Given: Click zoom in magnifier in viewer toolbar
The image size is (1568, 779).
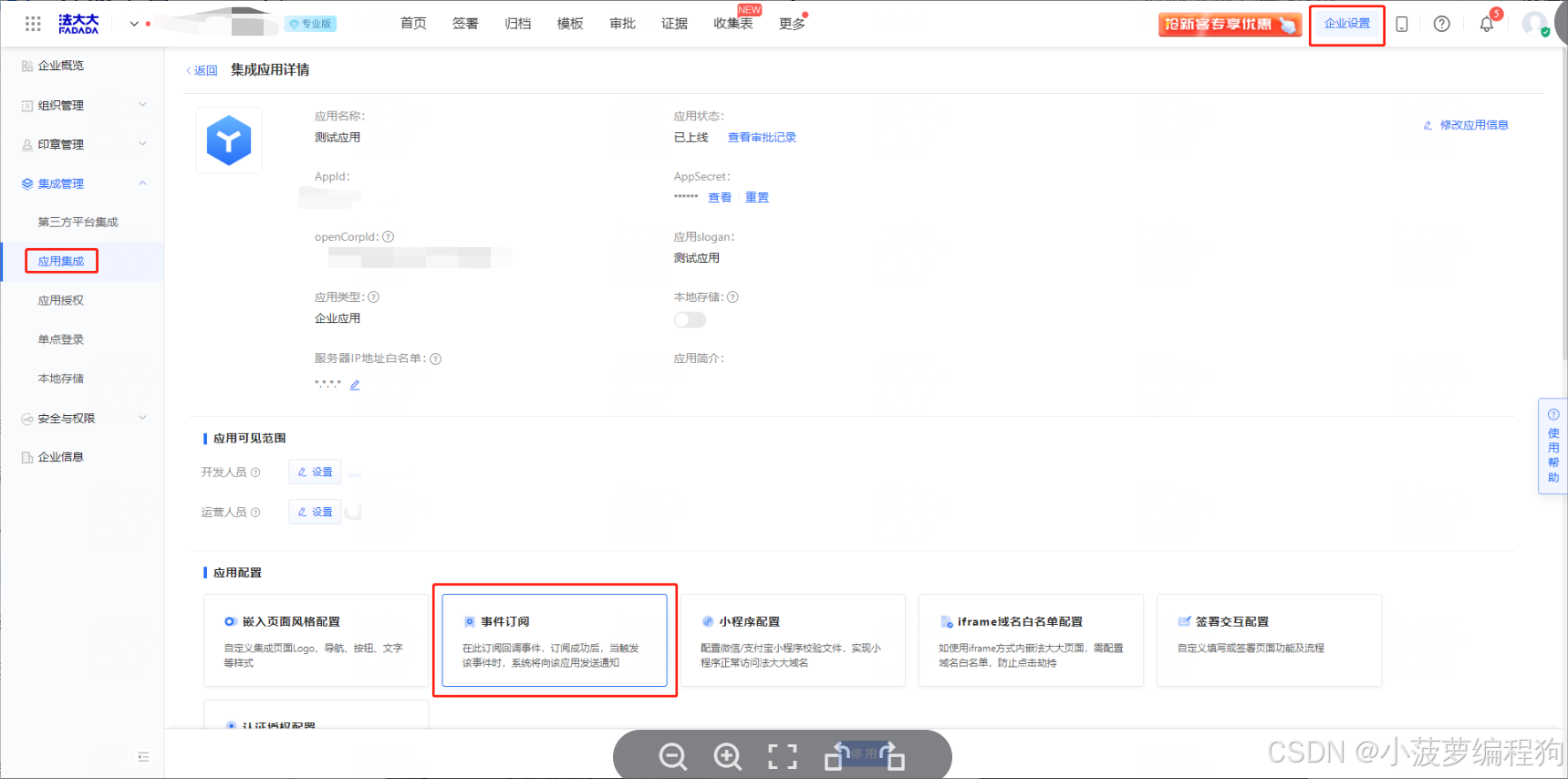Looking at the screenshot, I should tap(727, 756).
